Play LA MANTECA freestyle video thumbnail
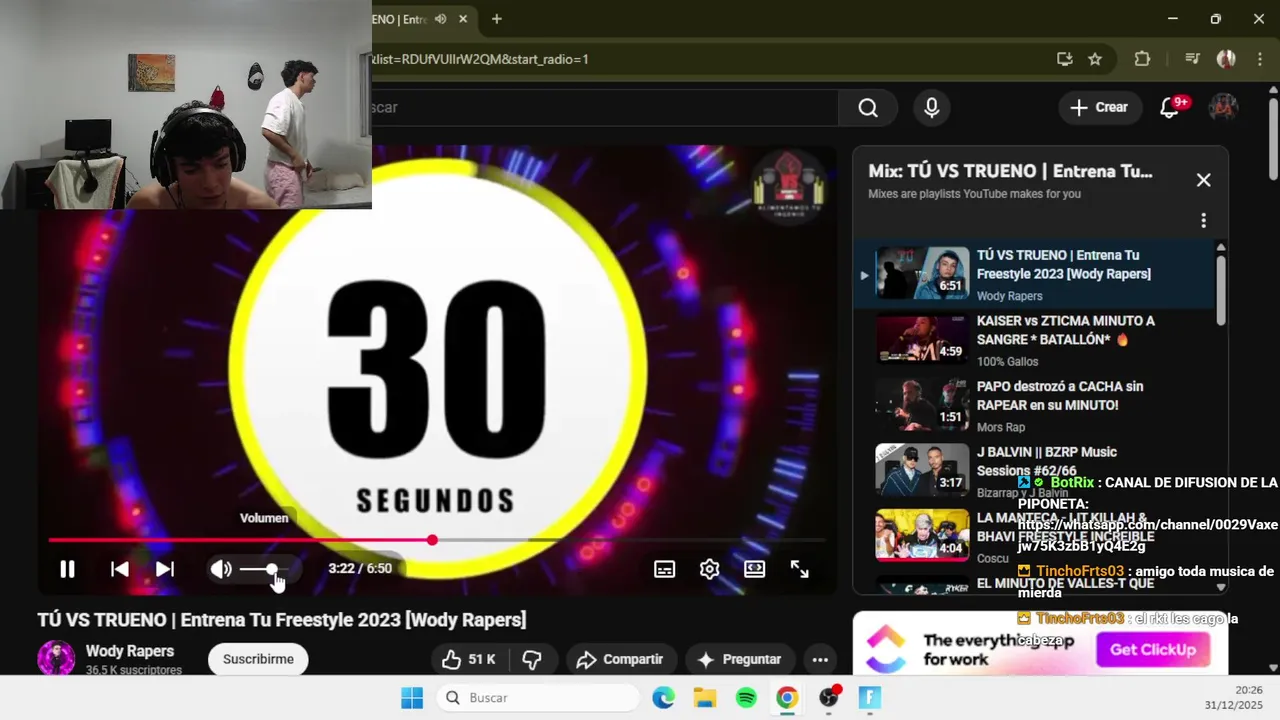1280x720 pixels. coord(922,536)
